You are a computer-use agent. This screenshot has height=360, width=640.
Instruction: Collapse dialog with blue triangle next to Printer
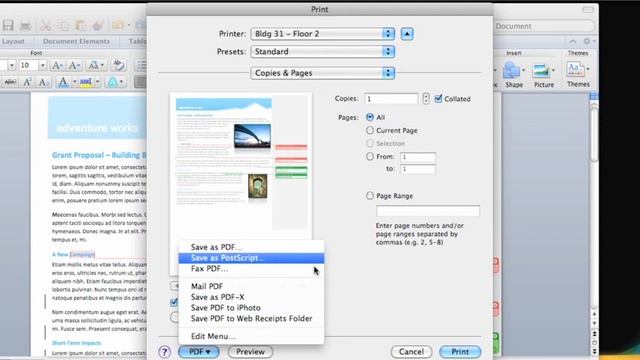click(407, 34)
